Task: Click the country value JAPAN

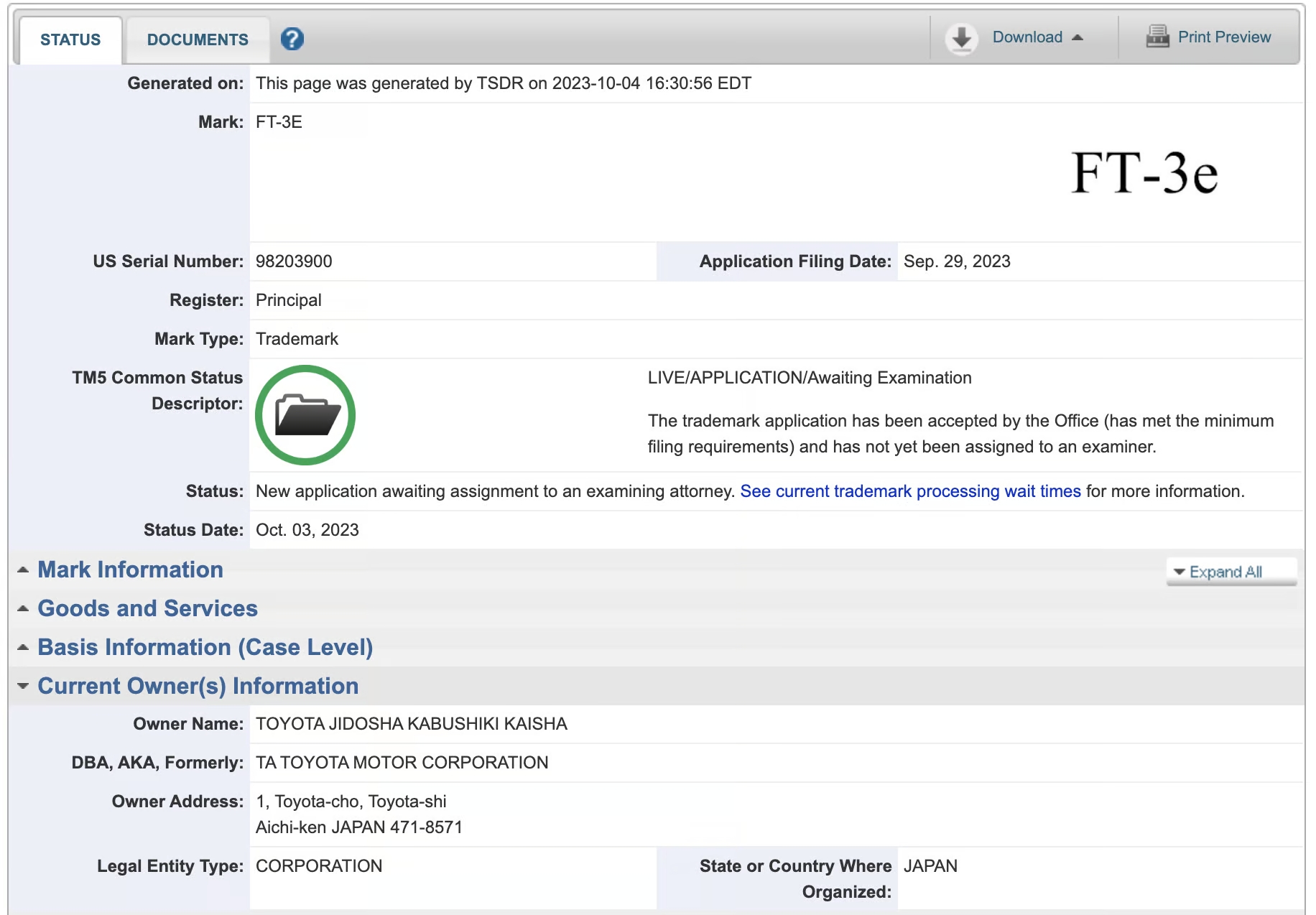Action: tap(930, 866)
